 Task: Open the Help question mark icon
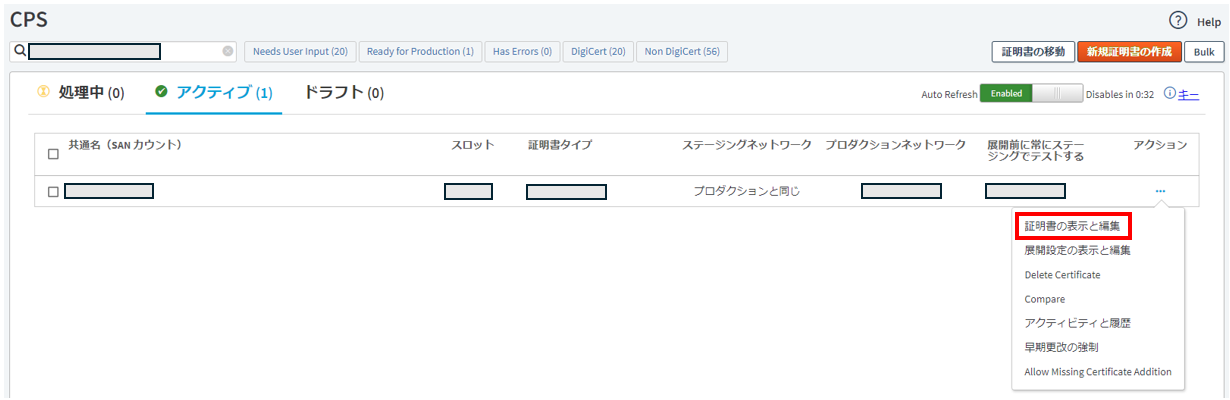pyautogui.click(x=1178, y=21)
